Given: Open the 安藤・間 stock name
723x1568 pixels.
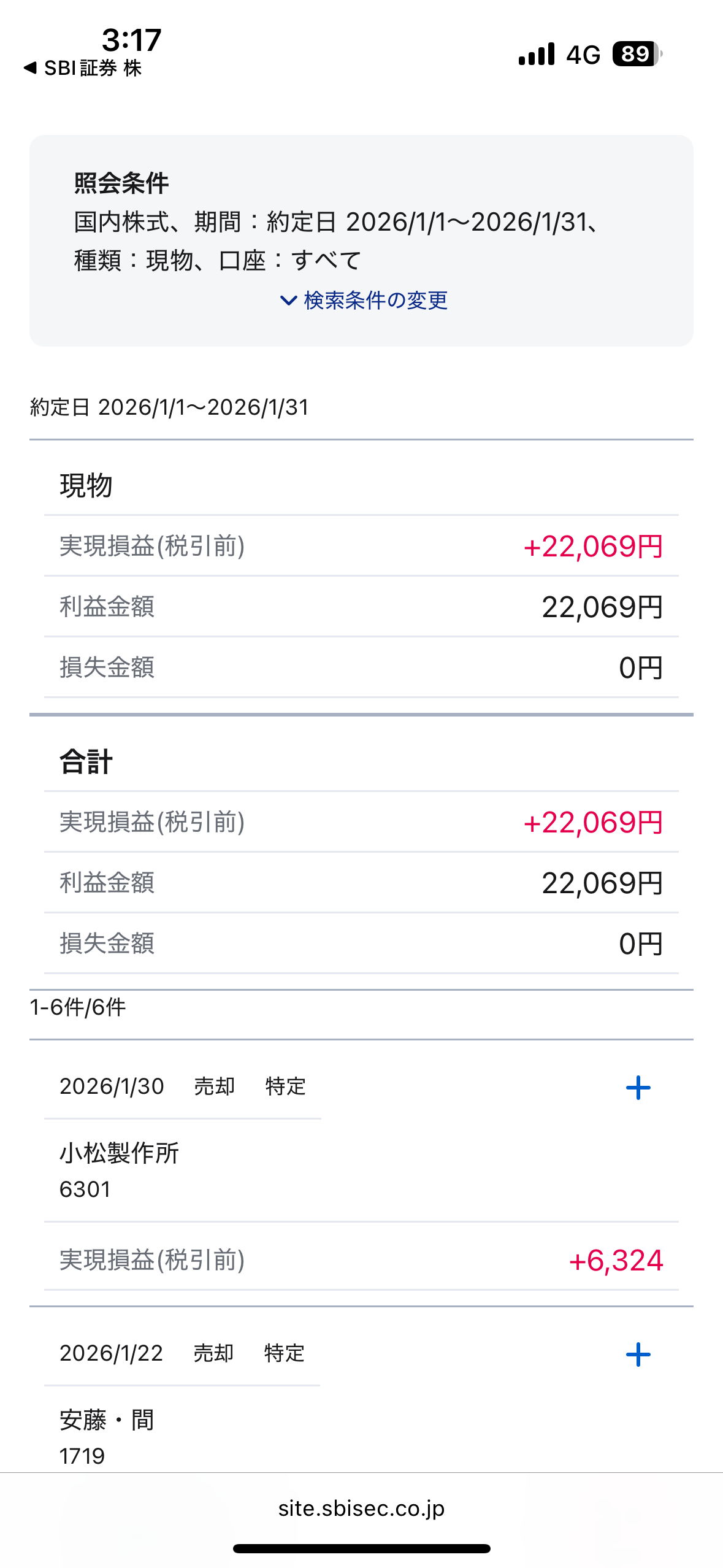Looking at the screenshot, I should point(107,1420).
